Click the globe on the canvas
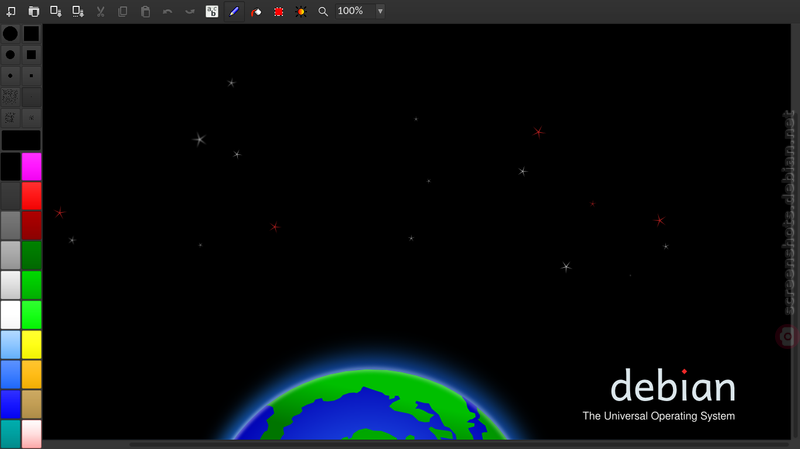 tap(372, 406)
